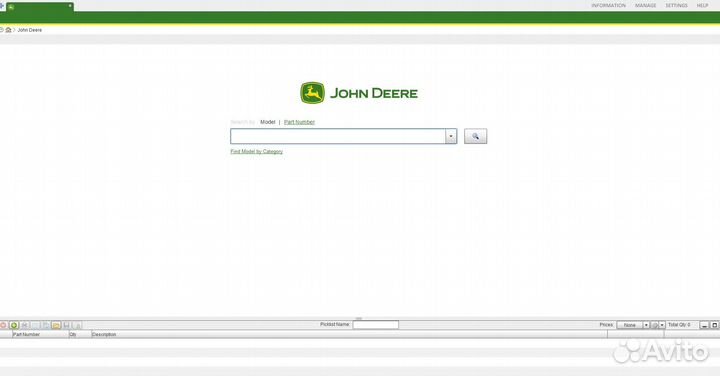Click the price settings icon after Prices dropdown

pos(655,325)
